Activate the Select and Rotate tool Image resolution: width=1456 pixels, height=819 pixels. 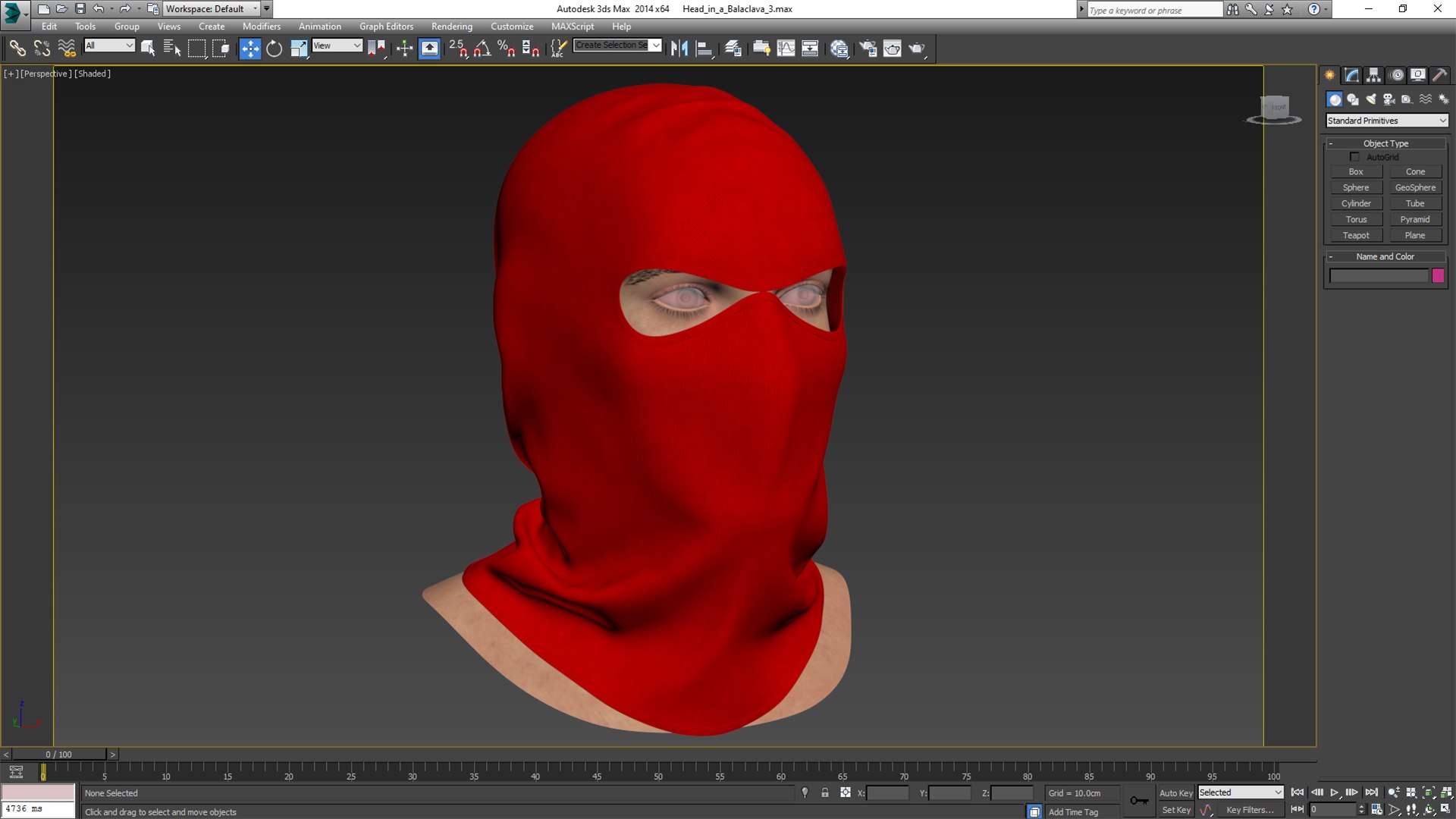pyautogui.click(x=274, y=49)
